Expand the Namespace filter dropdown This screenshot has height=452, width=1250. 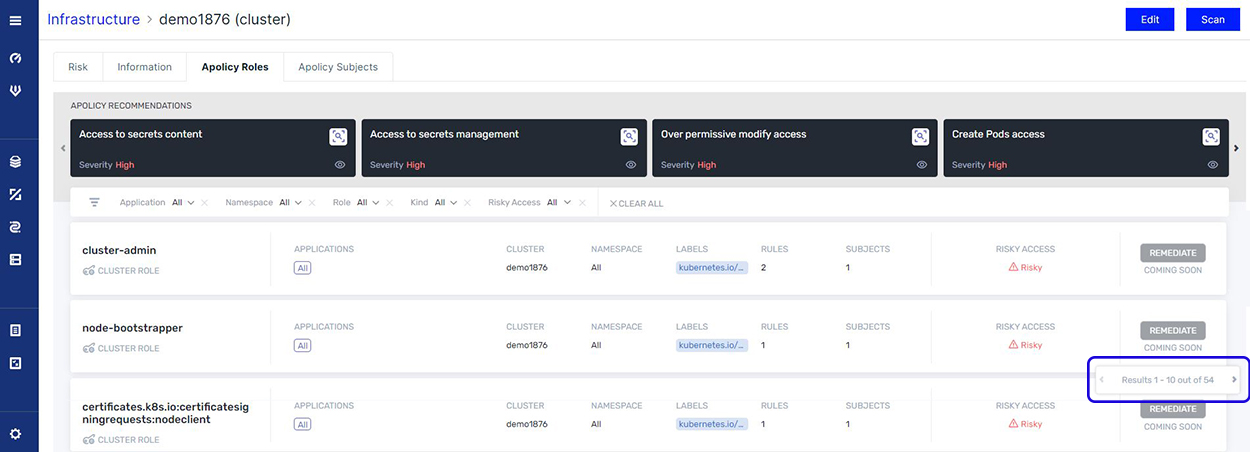click(290, 203)
